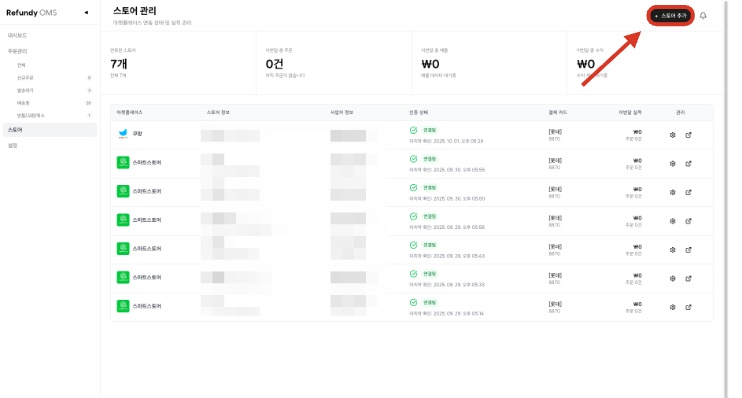Click green connected check icon in 쿠팡 row
Screen dimensions: 742x398
(x=413, y=130)
